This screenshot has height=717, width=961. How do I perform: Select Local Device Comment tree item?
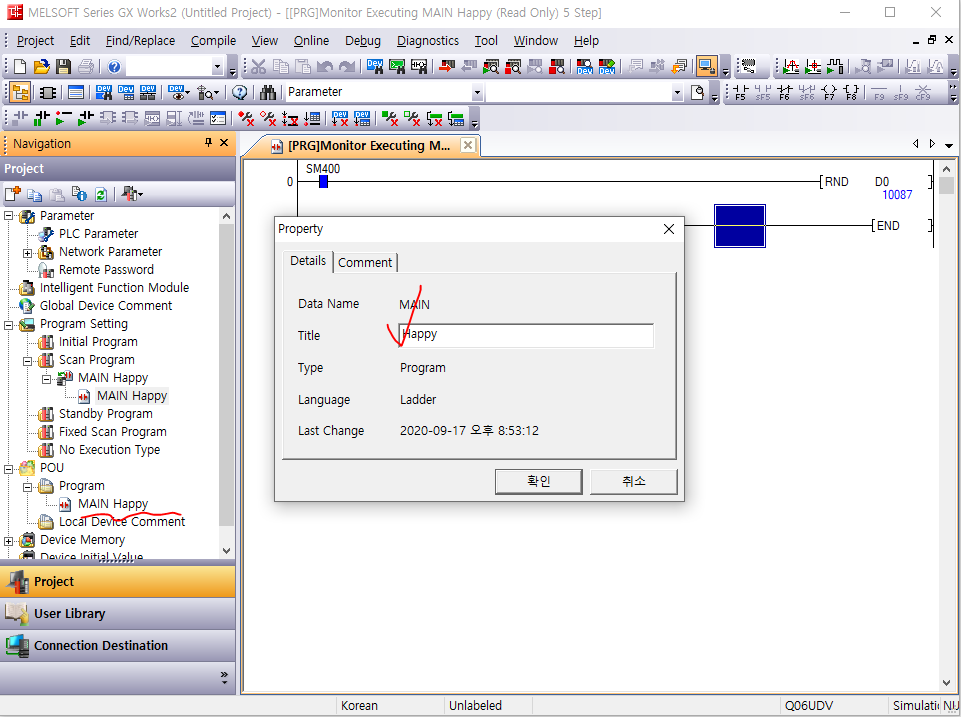122,522
